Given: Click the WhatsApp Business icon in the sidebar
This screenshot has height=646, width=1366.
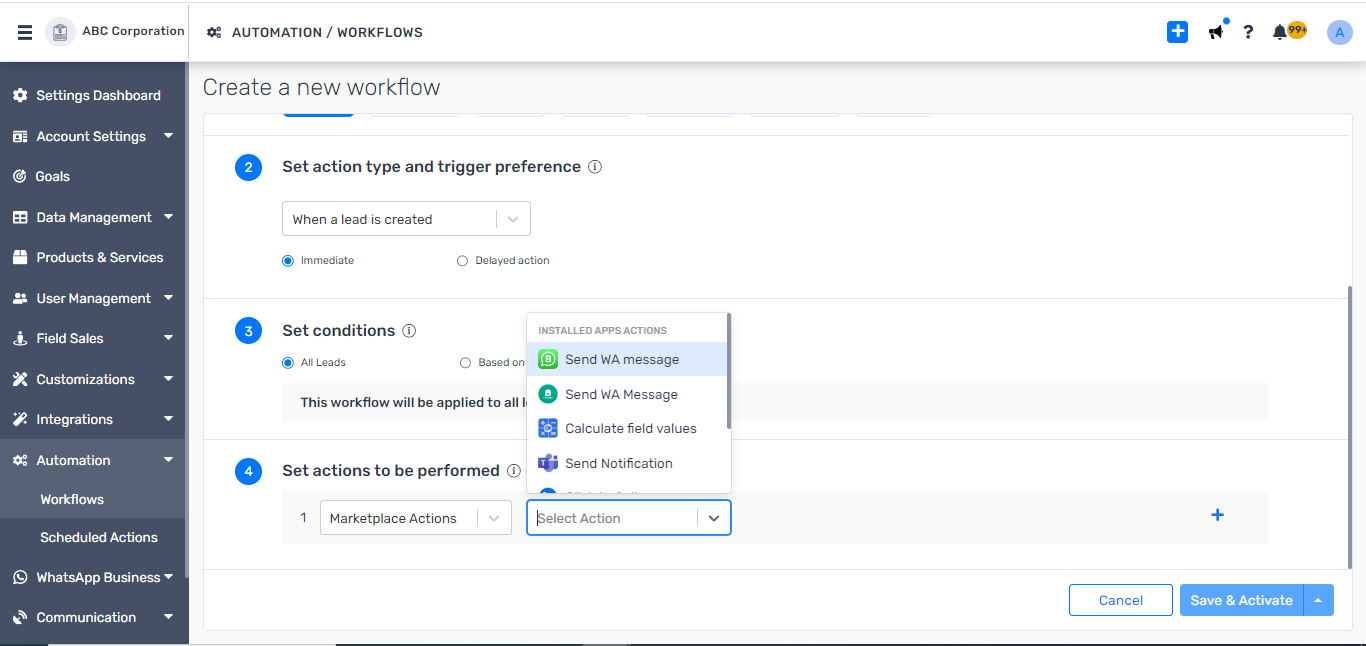Looking at the screenshot, I should (x=20, y=578).
